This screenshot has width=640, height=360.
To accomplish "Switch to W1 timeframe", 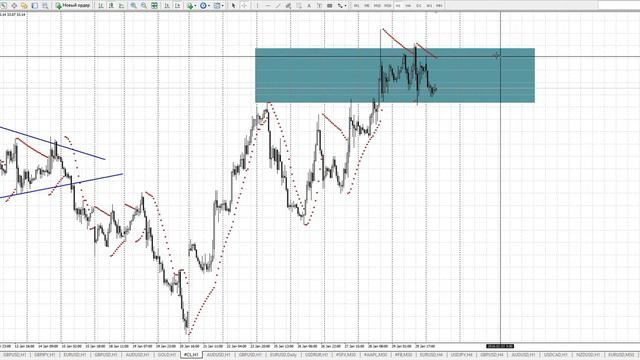I will [429, 6].
